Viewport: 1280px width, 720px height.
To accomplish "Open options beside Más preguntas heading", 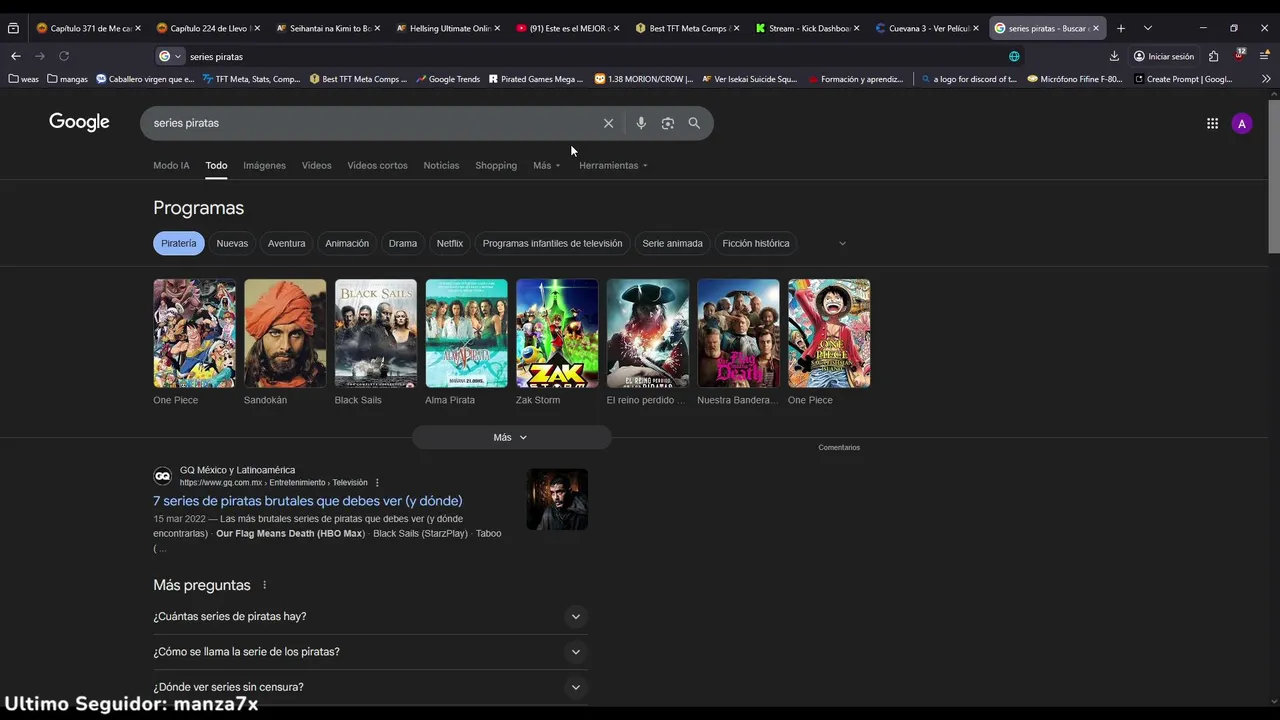I will (265, 585).
